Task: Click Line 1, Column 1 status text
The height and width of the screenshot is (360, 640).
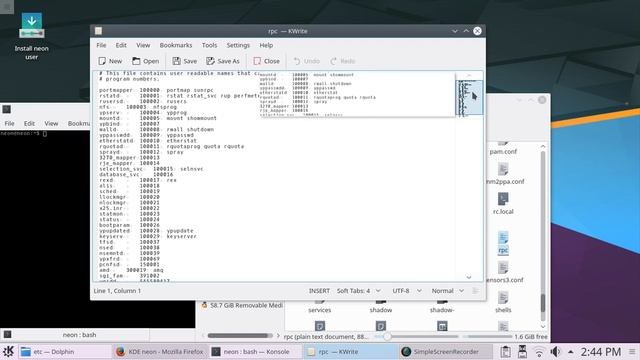Action: 117,291
